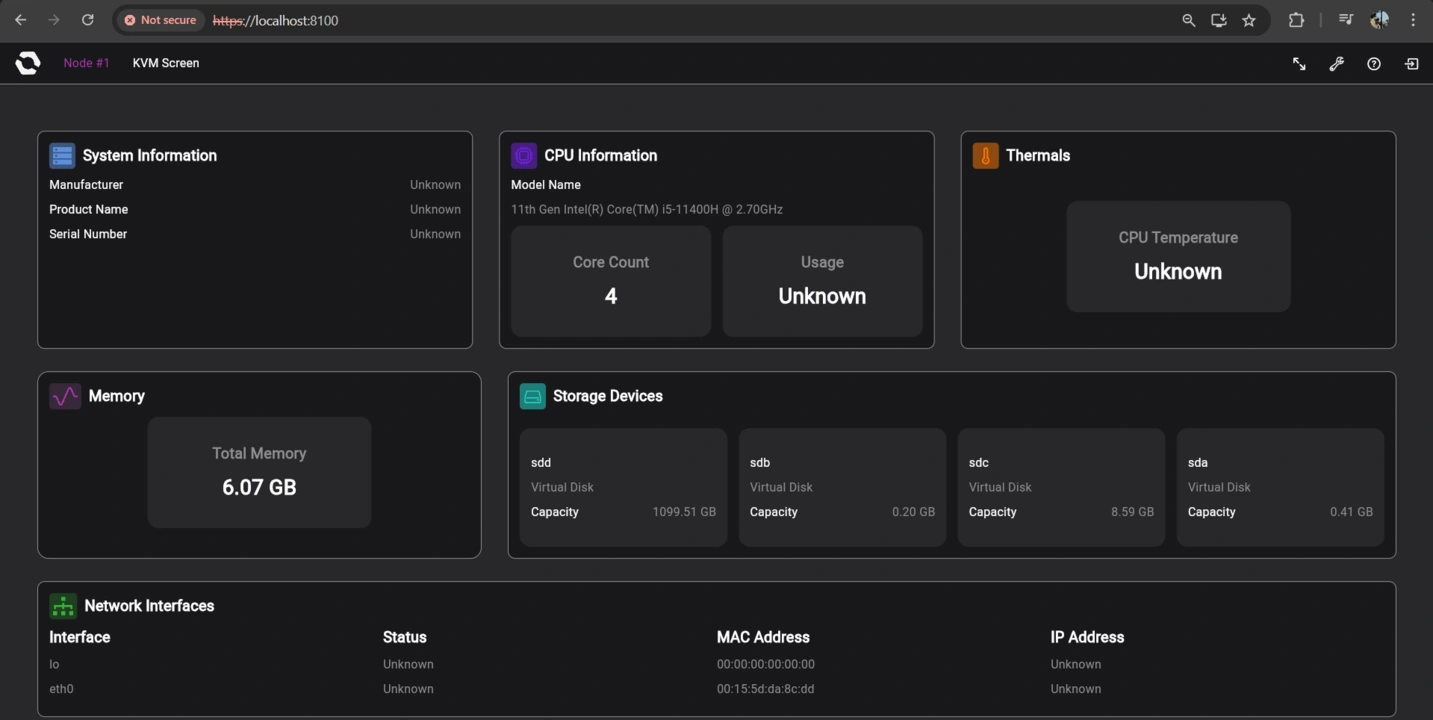Bookmark the page with the star icon
This screenshot has height=720, width=1433.
point(1248,19)
